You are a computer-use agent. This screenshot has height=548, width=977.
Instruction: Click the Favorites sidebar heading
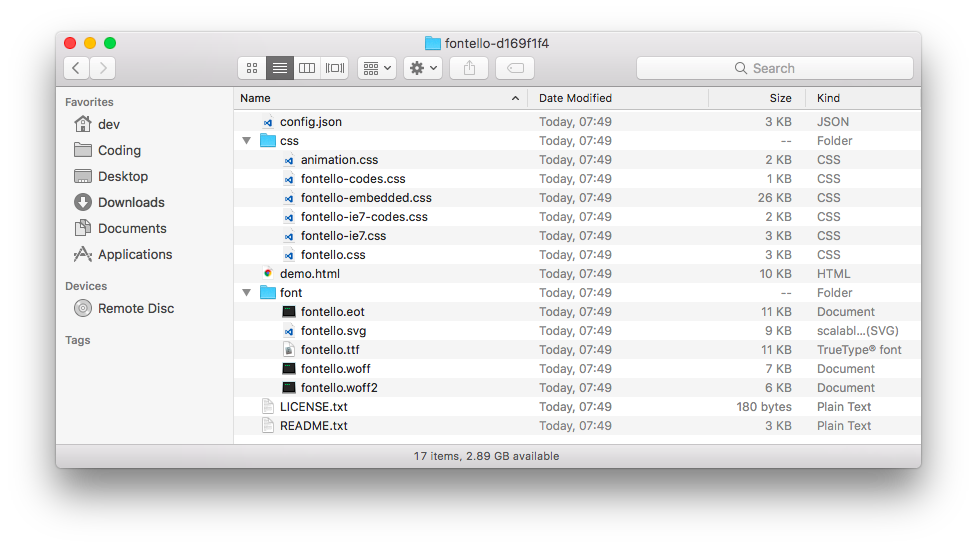[x=89, y=102]
